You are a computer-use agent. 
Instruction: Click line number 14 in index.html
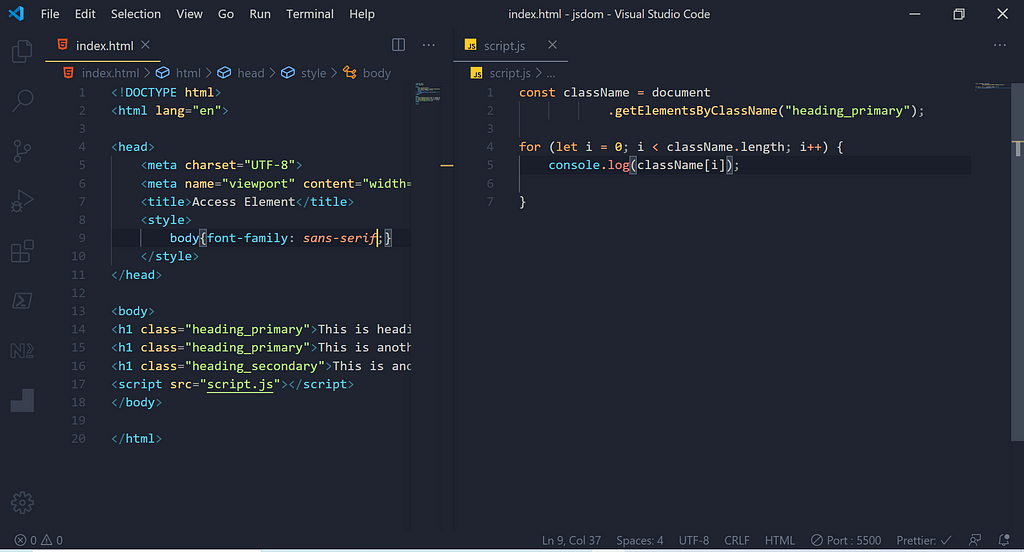tap(78, 329)
